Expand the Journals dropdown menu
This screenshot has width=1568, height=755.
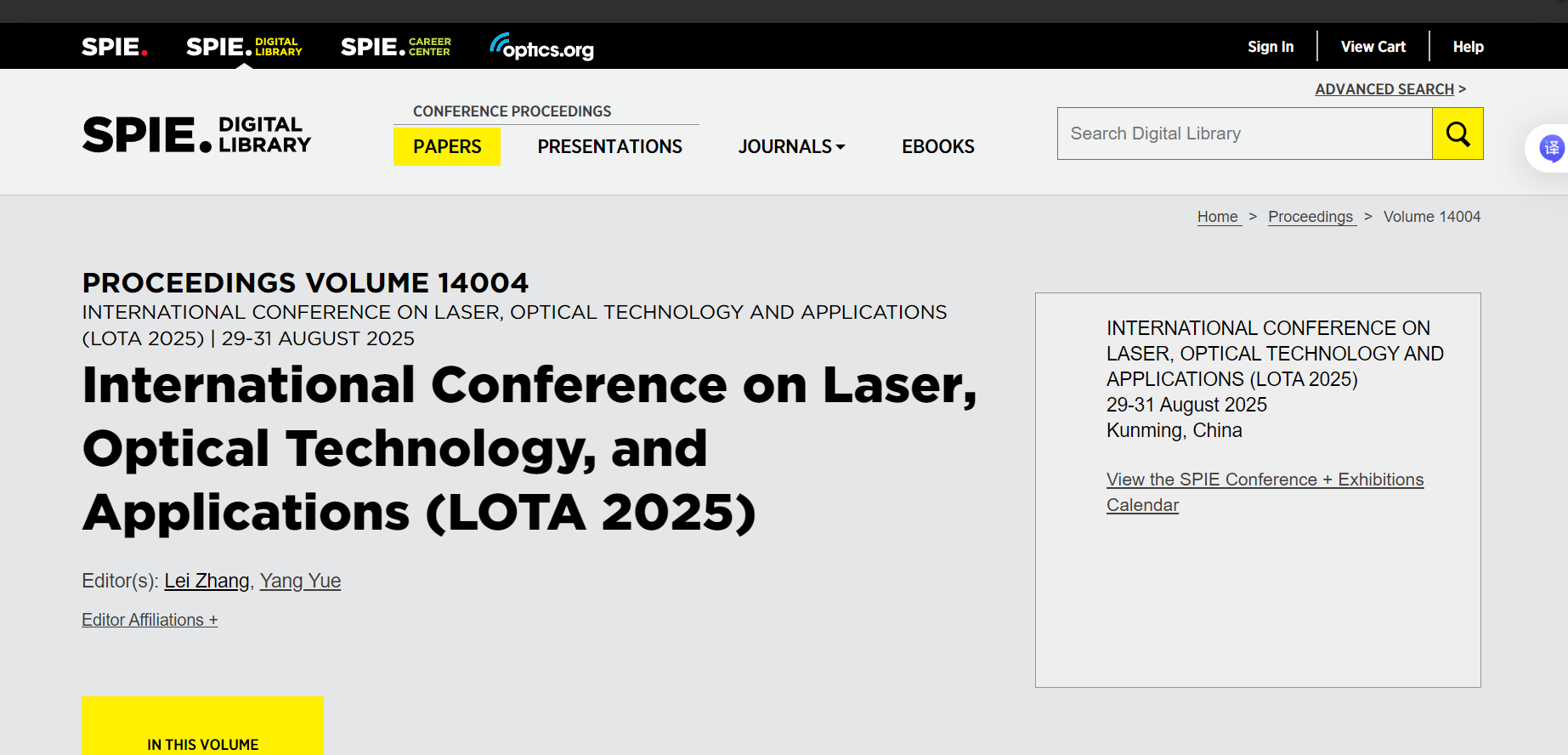(x=791, y=146)
